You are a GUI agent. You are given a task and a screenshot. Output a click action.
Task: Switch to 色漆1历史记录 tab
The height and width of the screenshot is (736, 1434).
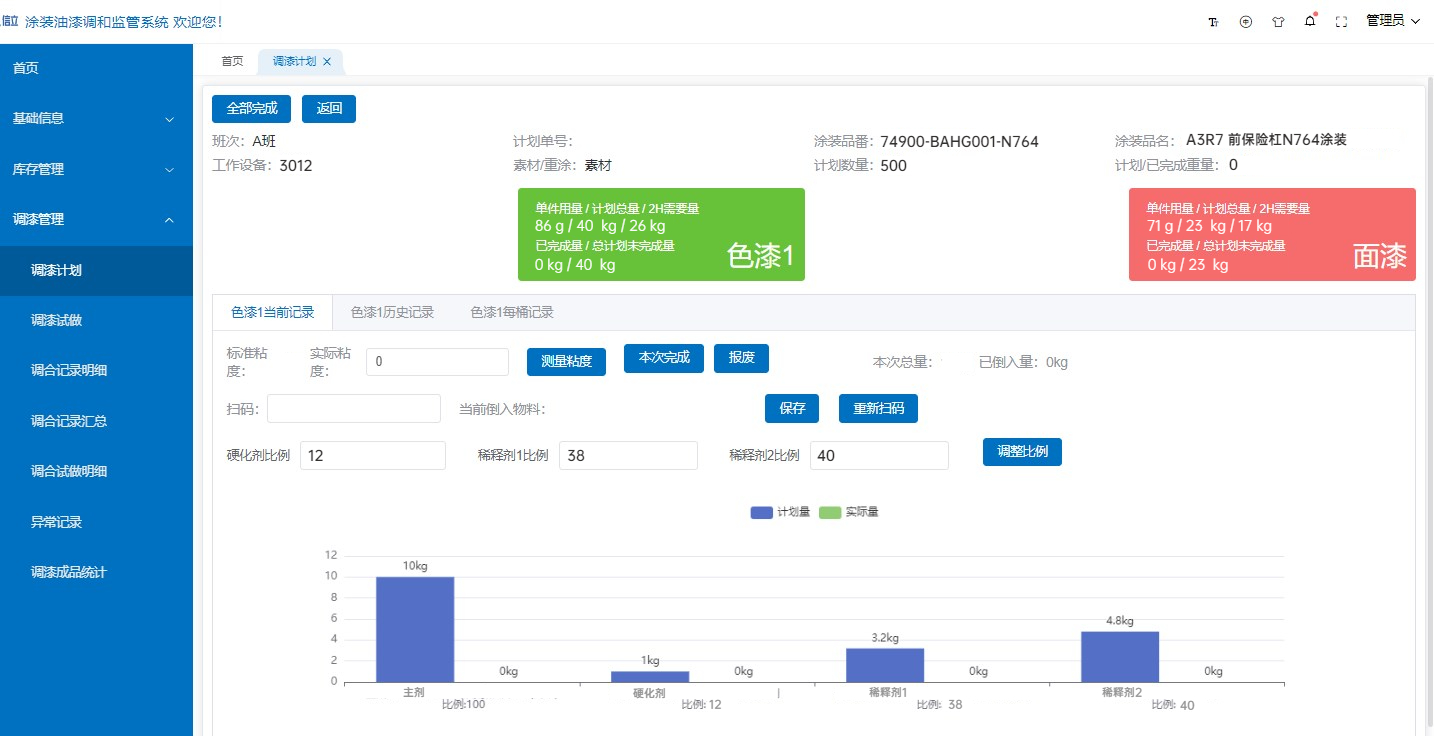(392, 312)
